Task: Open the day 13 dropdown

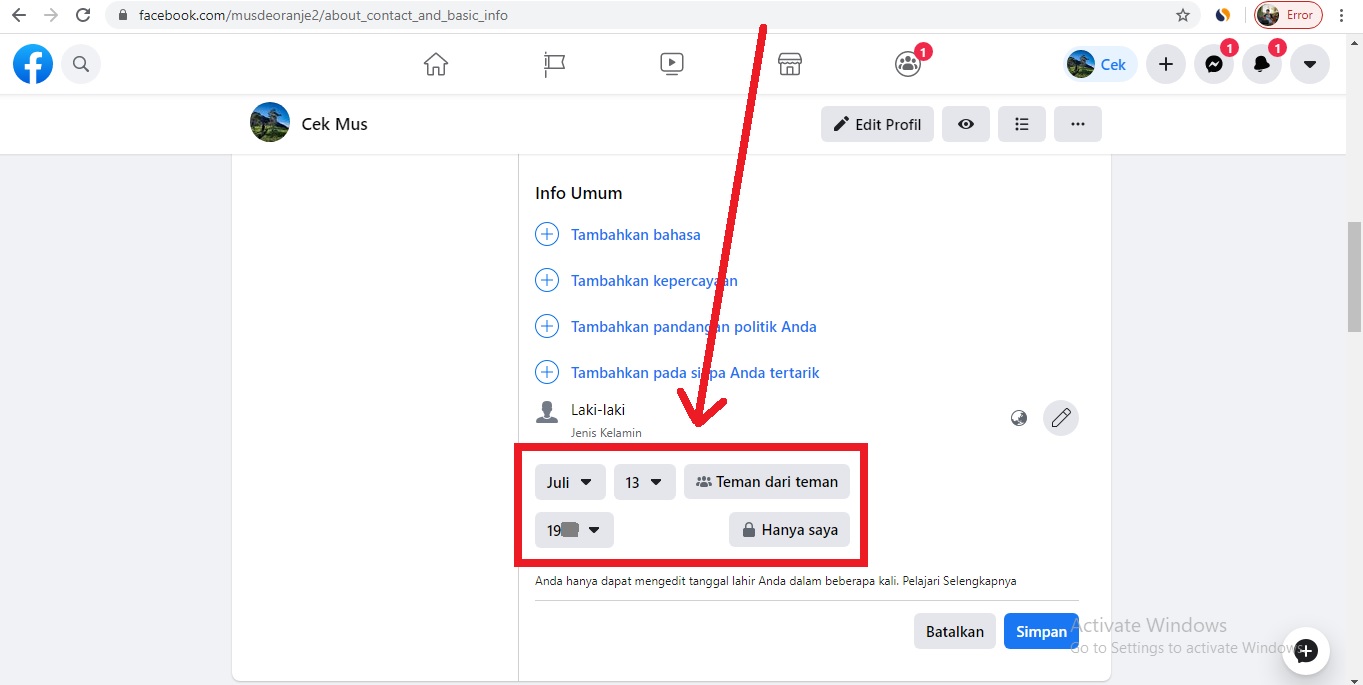Action: (x=644, y=481)
